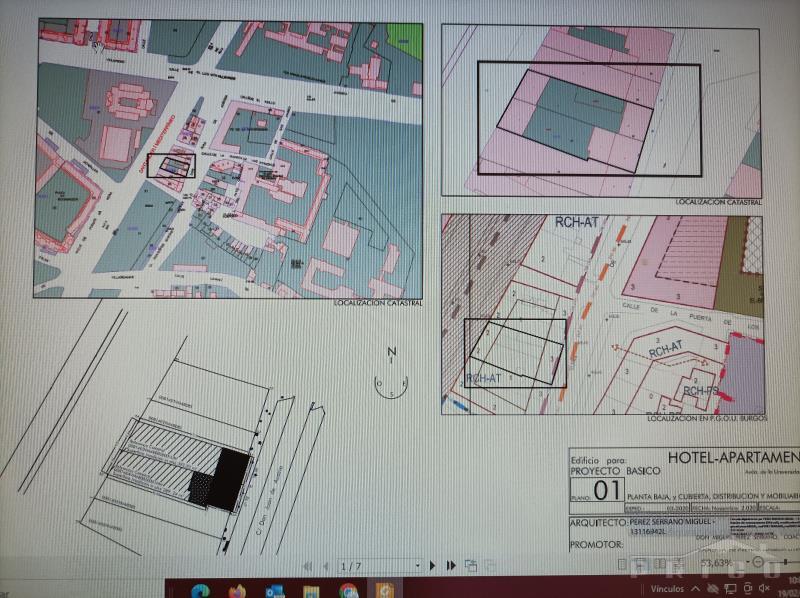Viewport: 800px width, 598px height.
Task: Click the Vínculos toolbar label in taskbar
Action: (x=669, y=590)
